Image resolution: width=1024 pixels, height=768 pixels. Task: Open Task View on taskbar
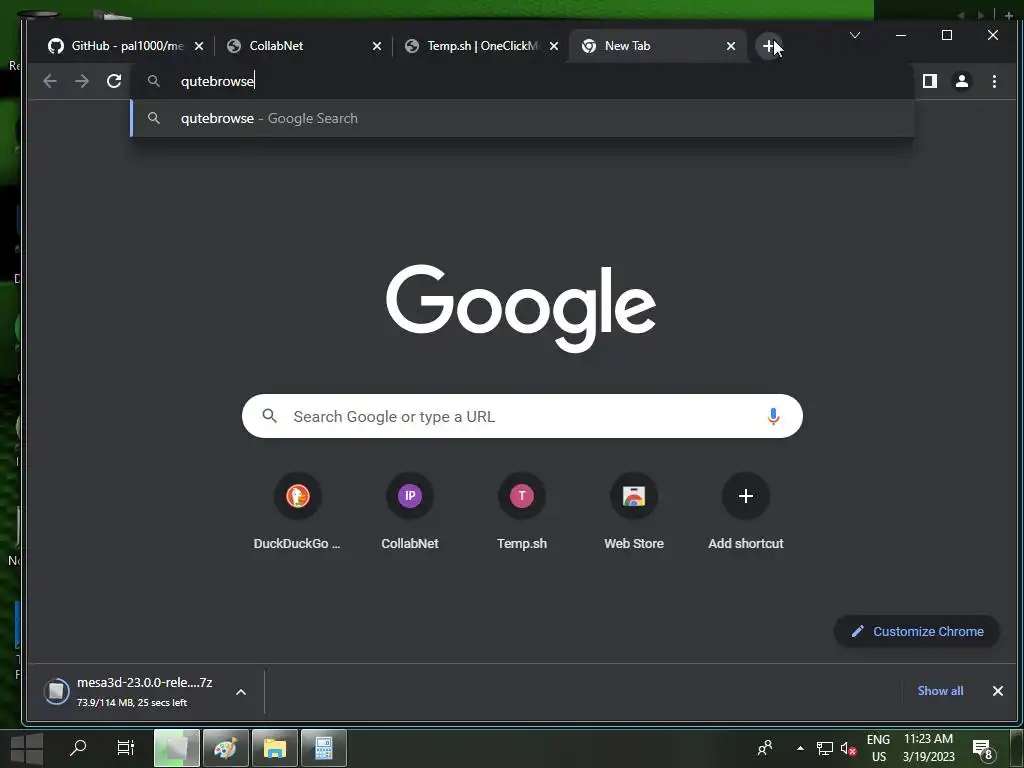[x=125, y=748]
